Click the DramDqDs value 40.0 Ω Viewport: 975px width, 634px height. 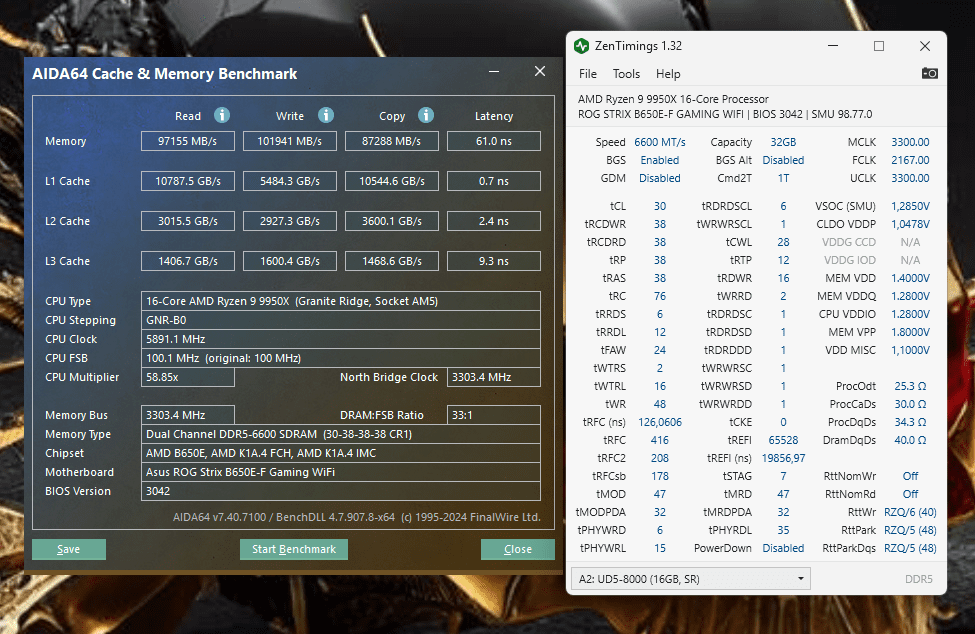[x=910, y=441]
